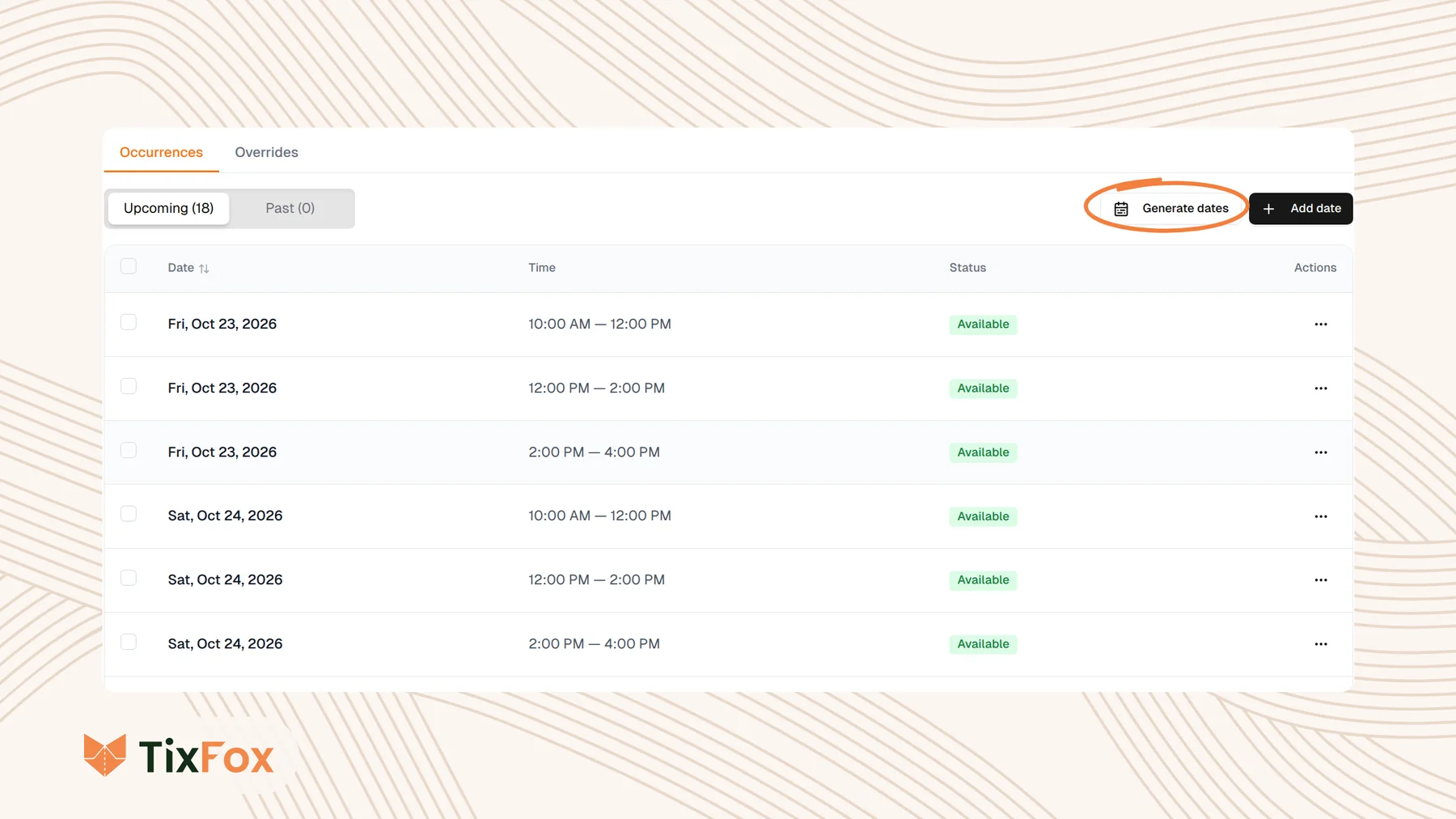Image resolution: width=1456 pixels, height=819 pixels.
Task: Click the time "2:00 PM — 4:00 PM" on Fri, Oct 23
Action: pyautogui.click(x=594, y=452)
